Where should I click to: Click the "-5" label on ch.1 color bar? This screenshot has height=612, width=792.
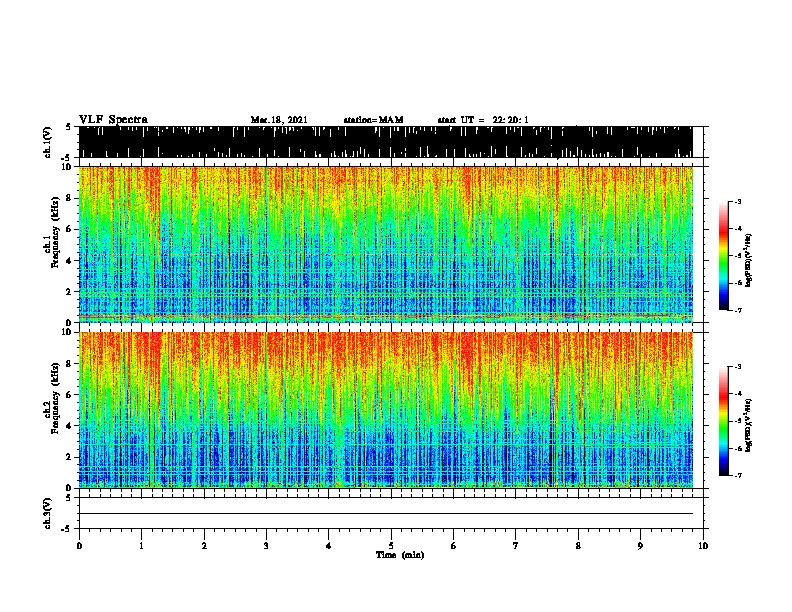click(x=738, y=256)
